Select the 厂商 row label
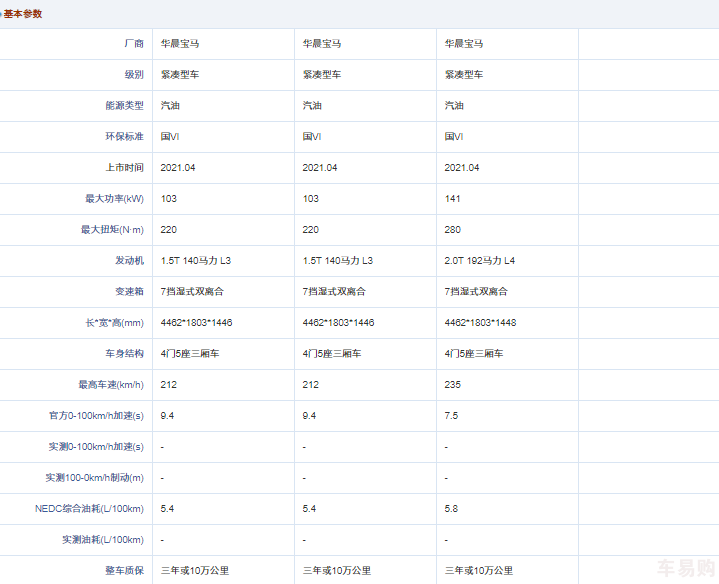719x584 pixels. (x=134, y=44)
